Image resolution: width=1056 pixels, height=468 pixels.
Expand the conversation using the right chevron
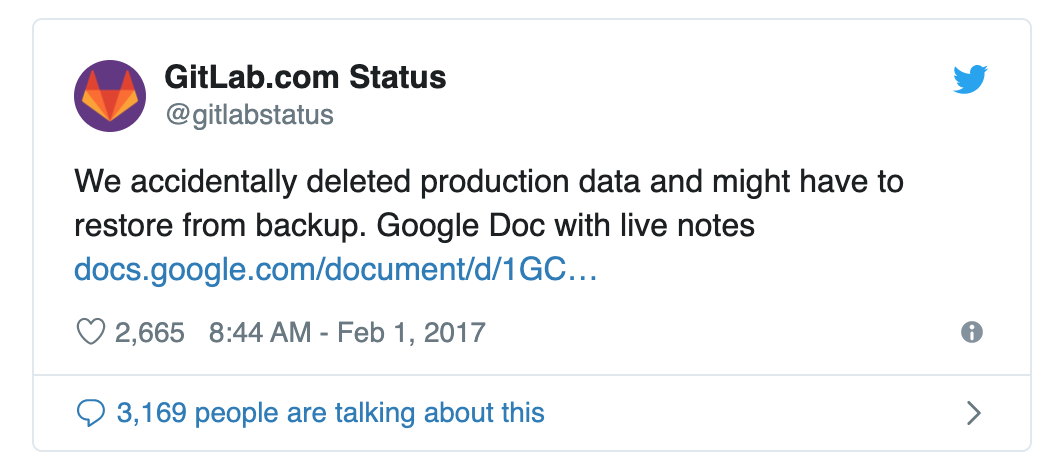click(x=973, y=413)
